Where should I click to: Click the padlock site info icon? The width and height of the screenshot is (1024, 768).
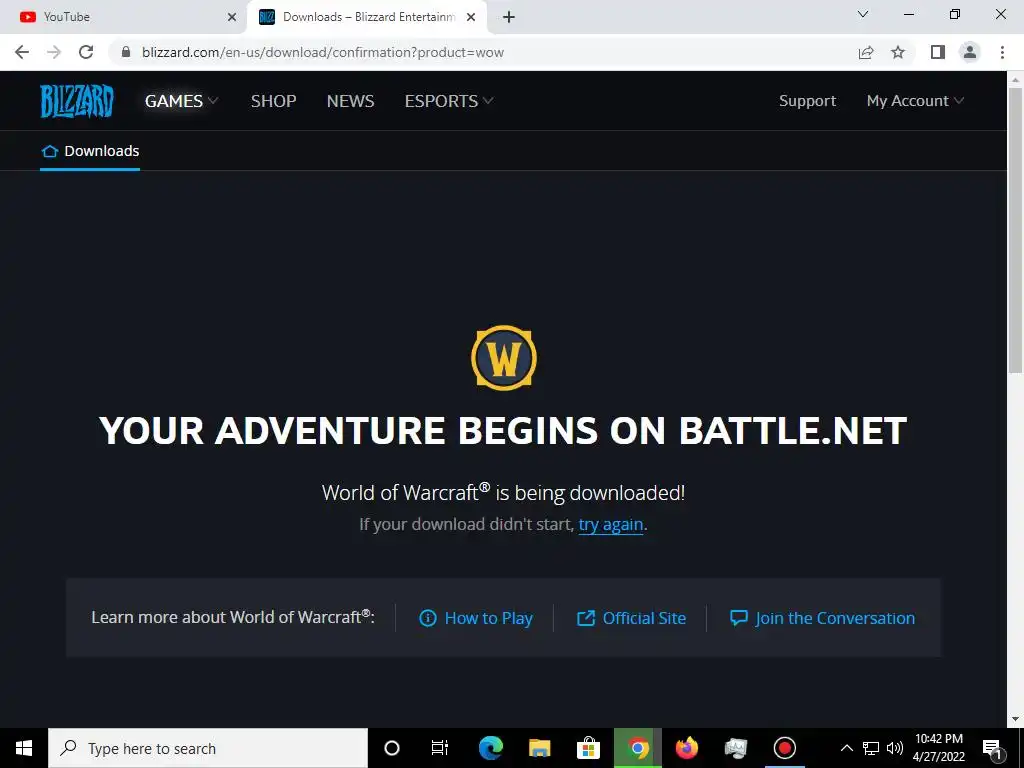click(126, 52)
